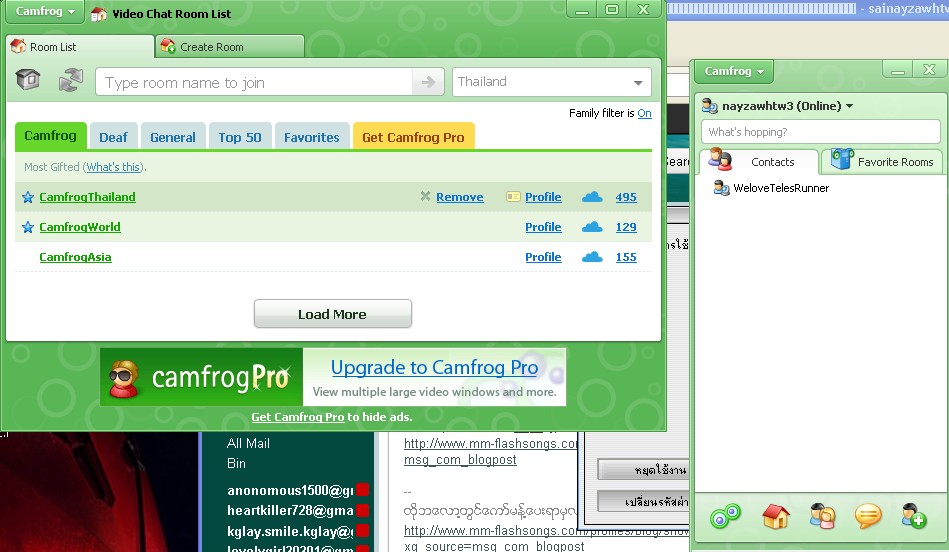The image size is (949, 552).
Task: Click the X icon beside Remove
Action: coord(425,196)
